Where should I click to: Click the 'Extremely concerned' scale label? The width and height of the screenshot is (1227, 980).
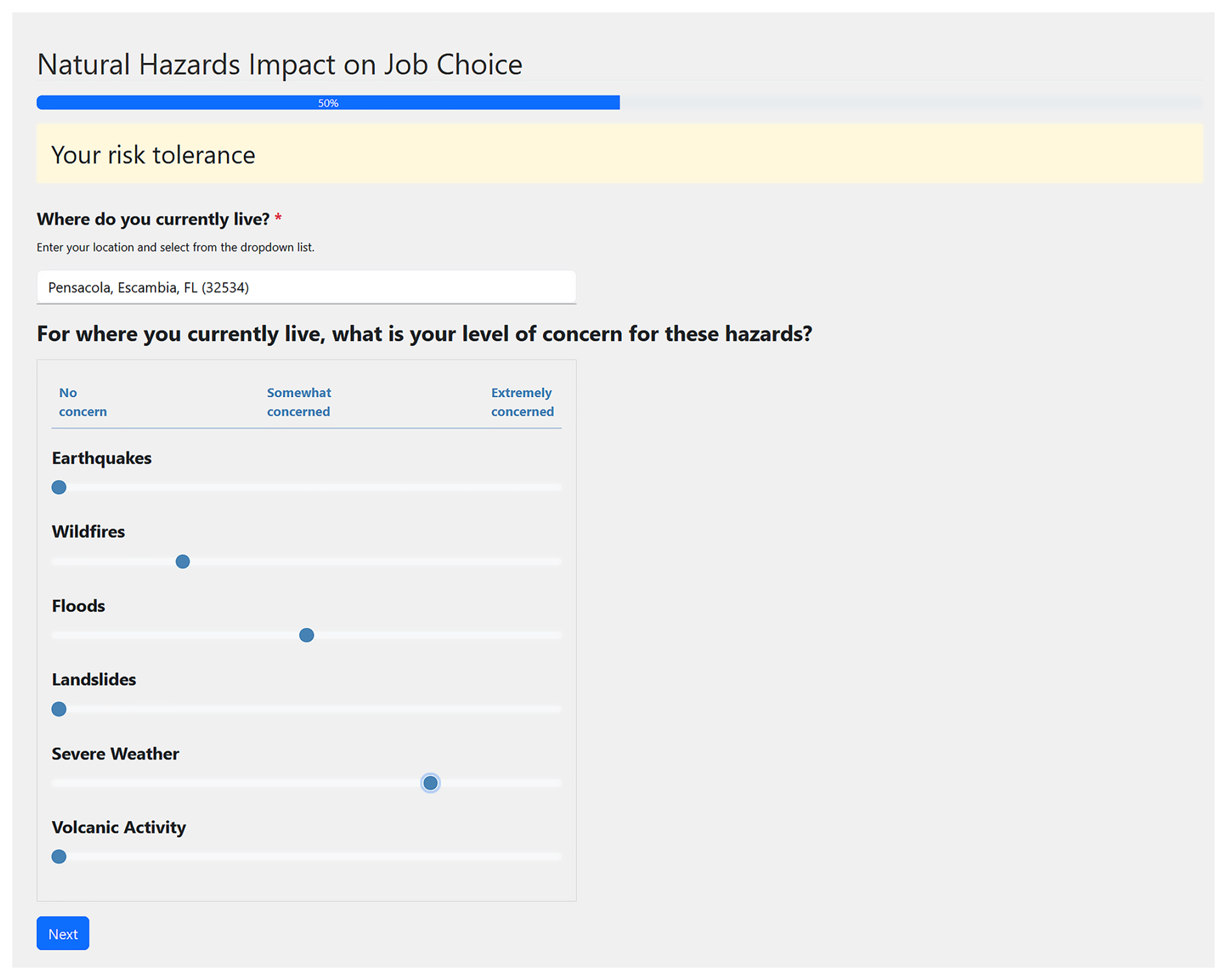point(521,401)
